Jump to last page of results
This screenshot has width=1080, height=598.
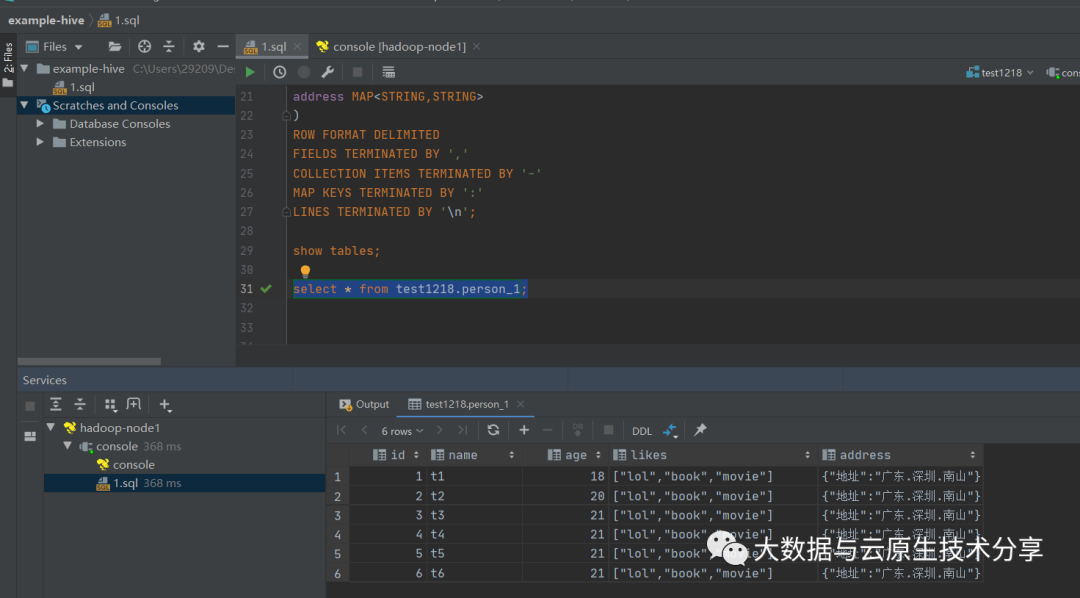[x=463, y=430]
